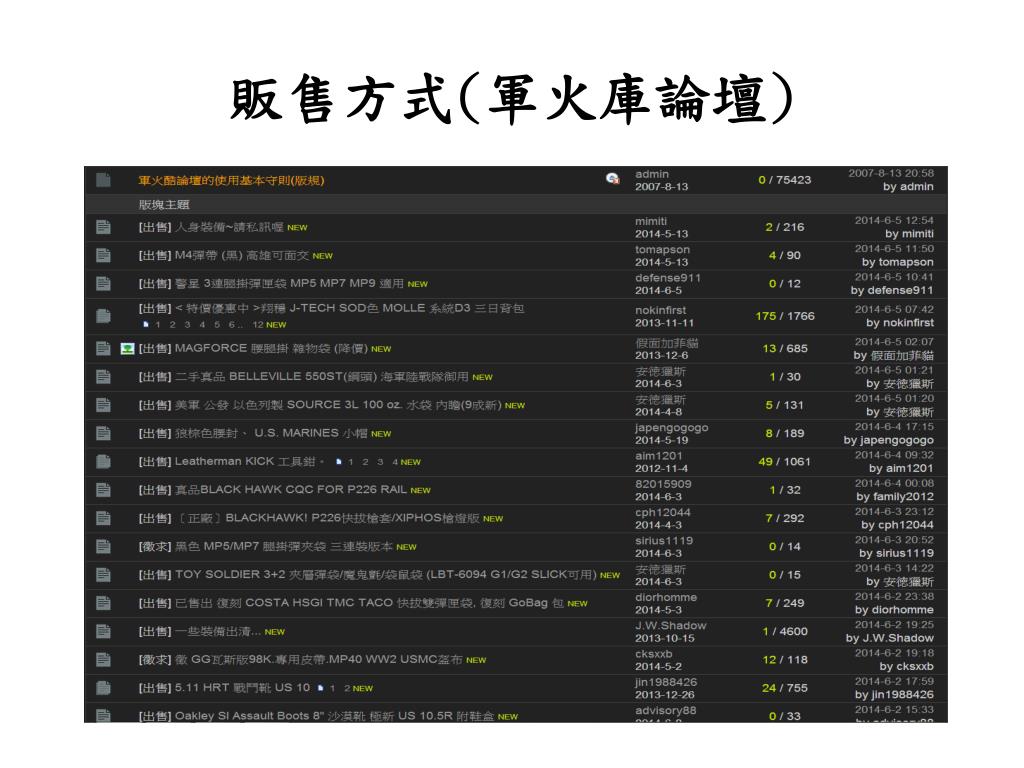The width and height of the screenshot is (1024, 768).
Task: Click thread icon of COSTA HSGI TMC TACO row
Action: coord(103,603)
